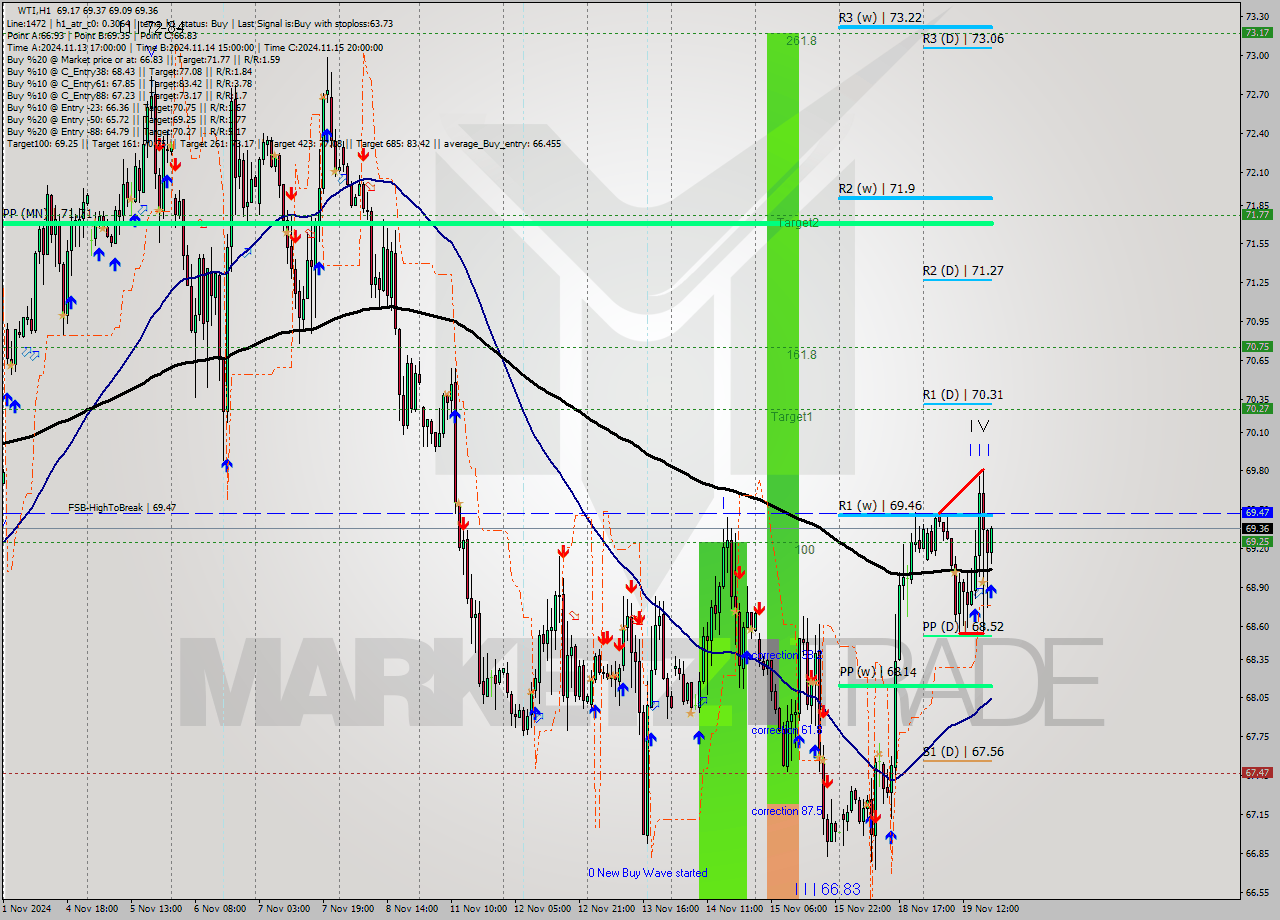This screenshot has height=920, width=1280.
Task: Click the '261.8' Fibonacci level label
Action: point(801,41)
